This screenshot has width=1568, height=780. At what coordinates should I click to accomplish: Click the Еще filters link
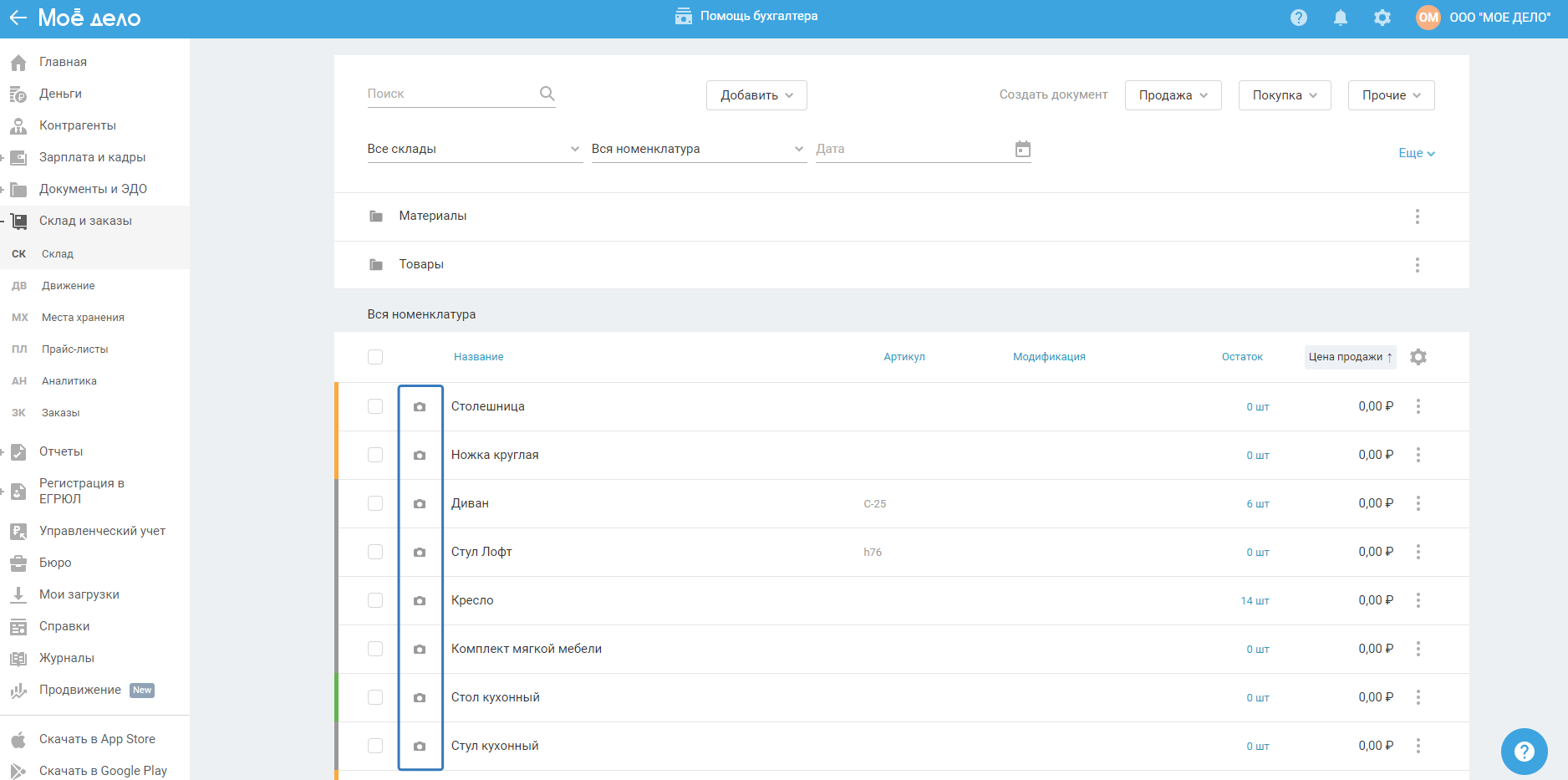(1416, 153)
